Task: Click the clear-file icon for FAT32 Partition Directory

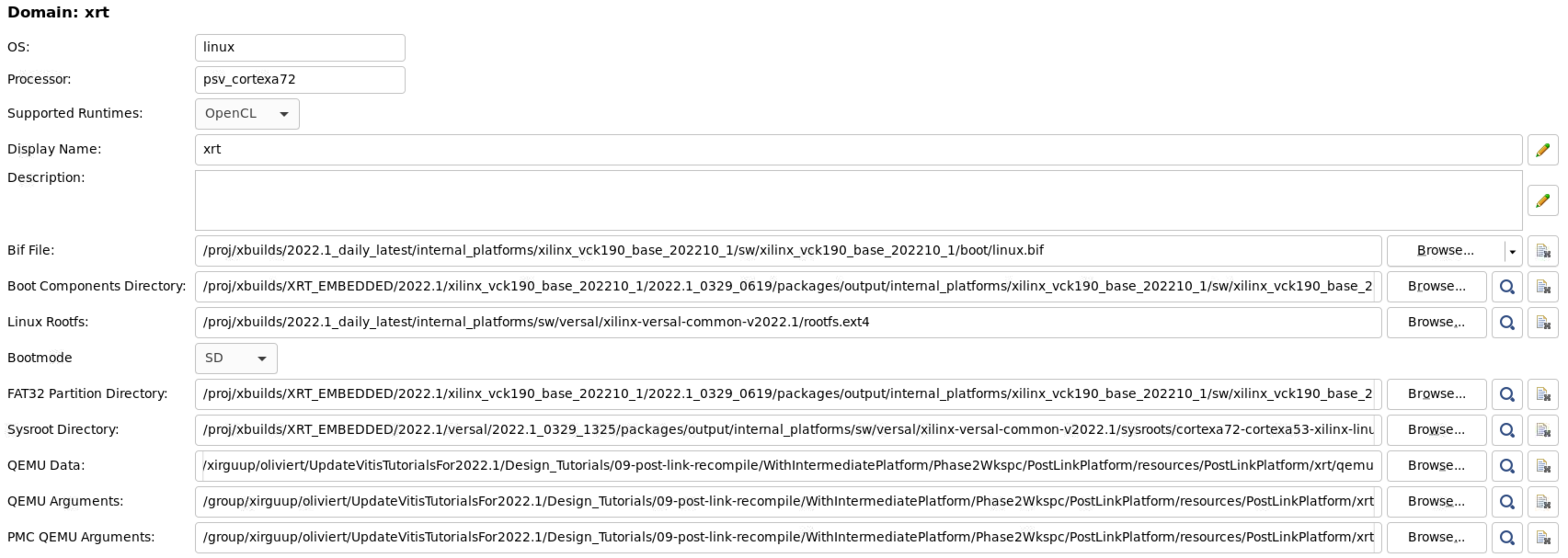Action: [1542, 394]
